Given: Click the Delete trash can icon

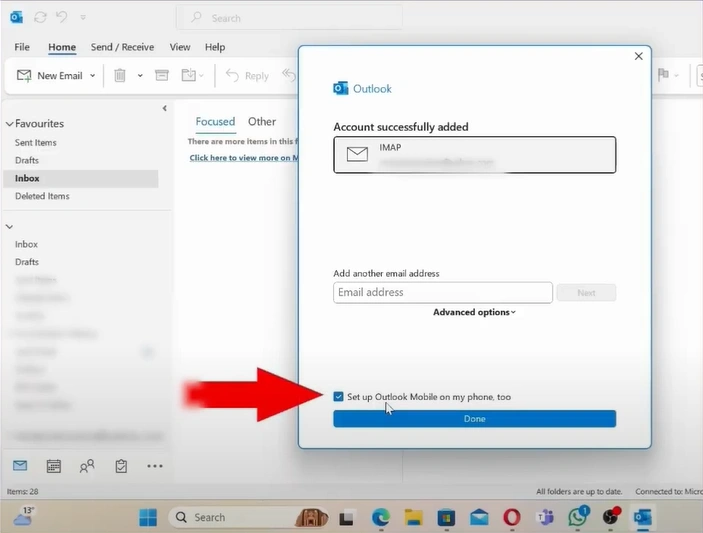Looking at the screenshot, I should pyautogui.click(x=120, y=75).
